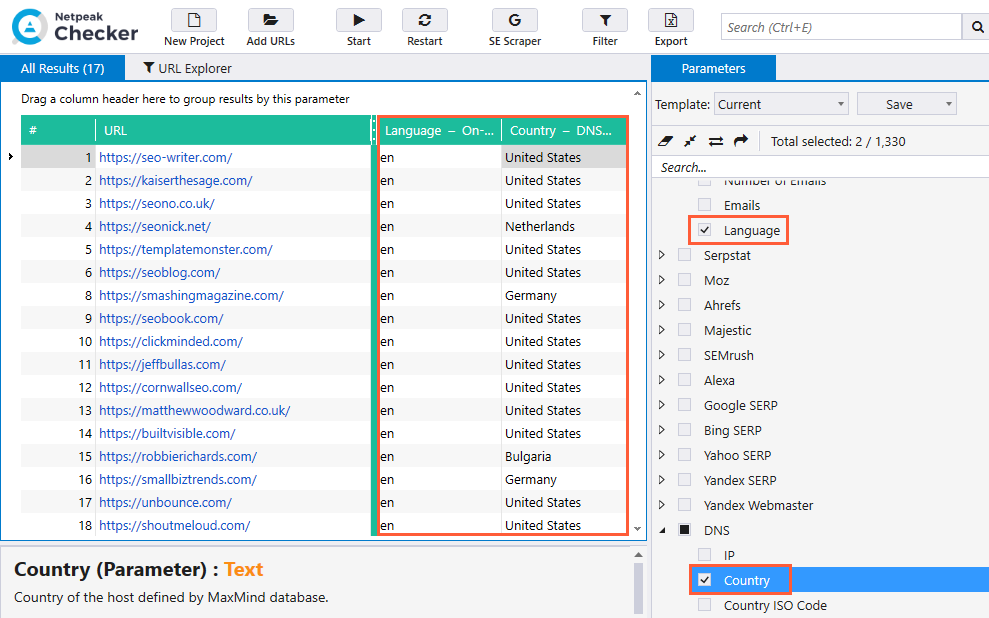Image resolution: width=989 pixels, height=618 pixels.
Task: Open the https://unbounce.com/ link
Action: coord(165,502)
